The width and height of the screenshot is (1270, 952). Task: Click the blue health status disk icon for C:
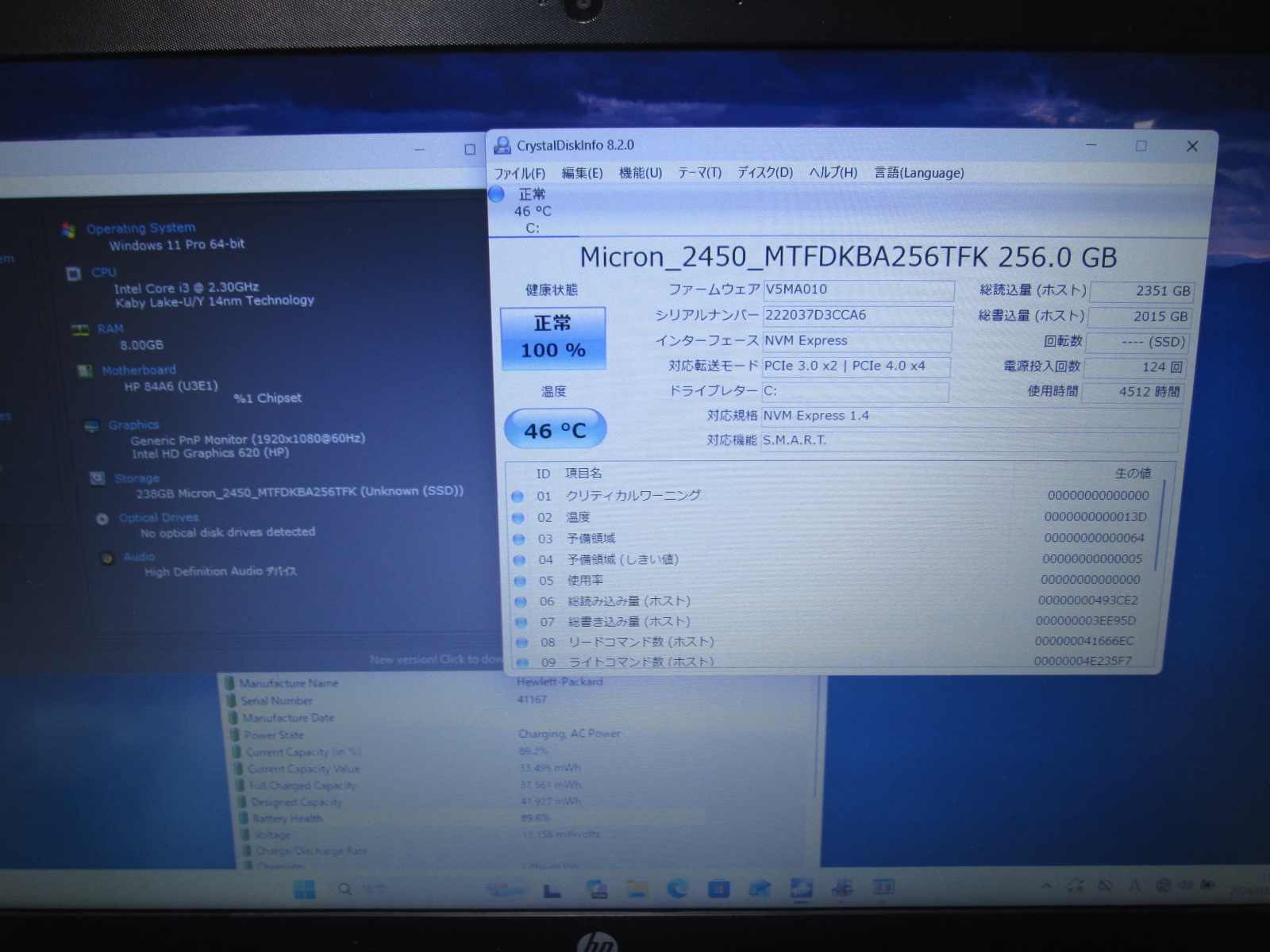pos(497,194)
